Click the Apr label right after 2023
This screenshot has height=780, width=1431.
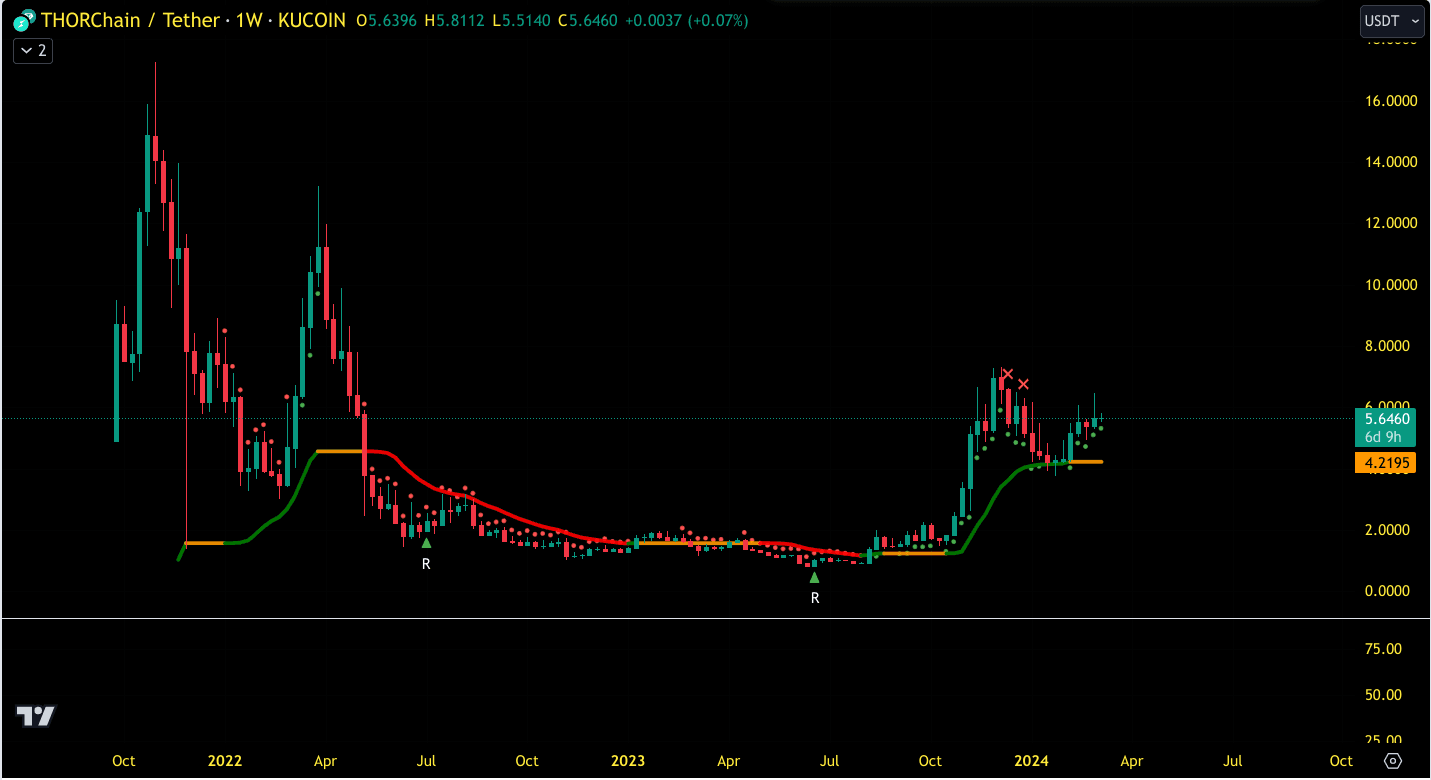coord(729,761)
